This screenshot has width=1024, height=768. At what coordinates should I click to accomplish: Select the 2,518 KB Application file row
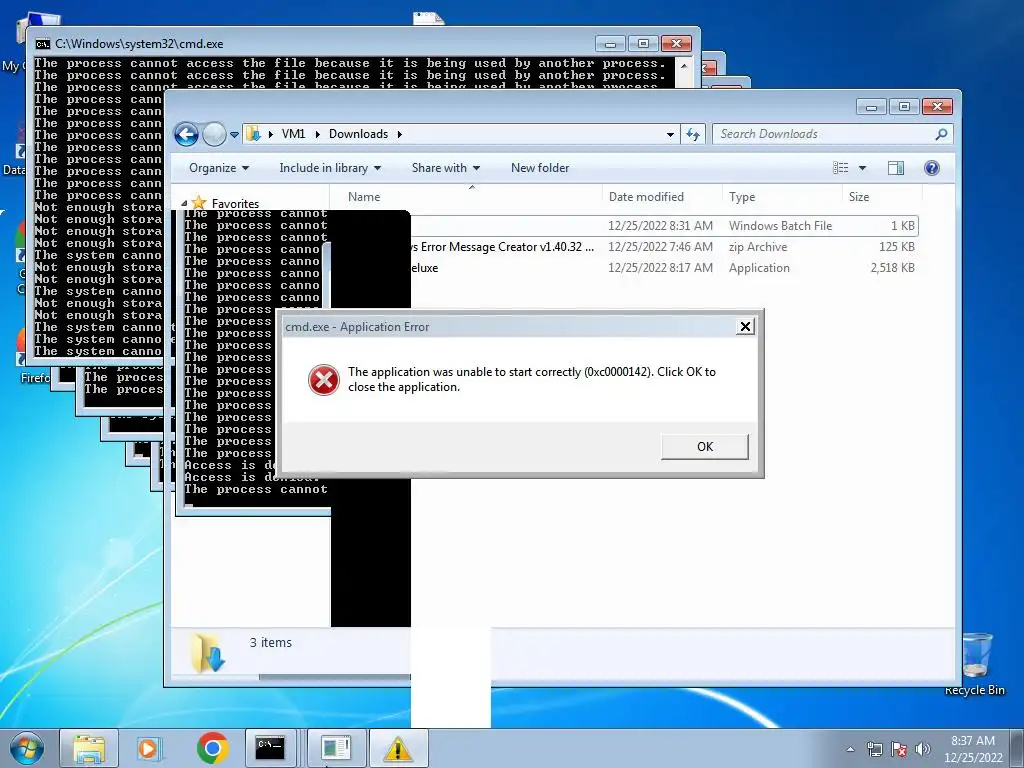(x=663, y=268)
